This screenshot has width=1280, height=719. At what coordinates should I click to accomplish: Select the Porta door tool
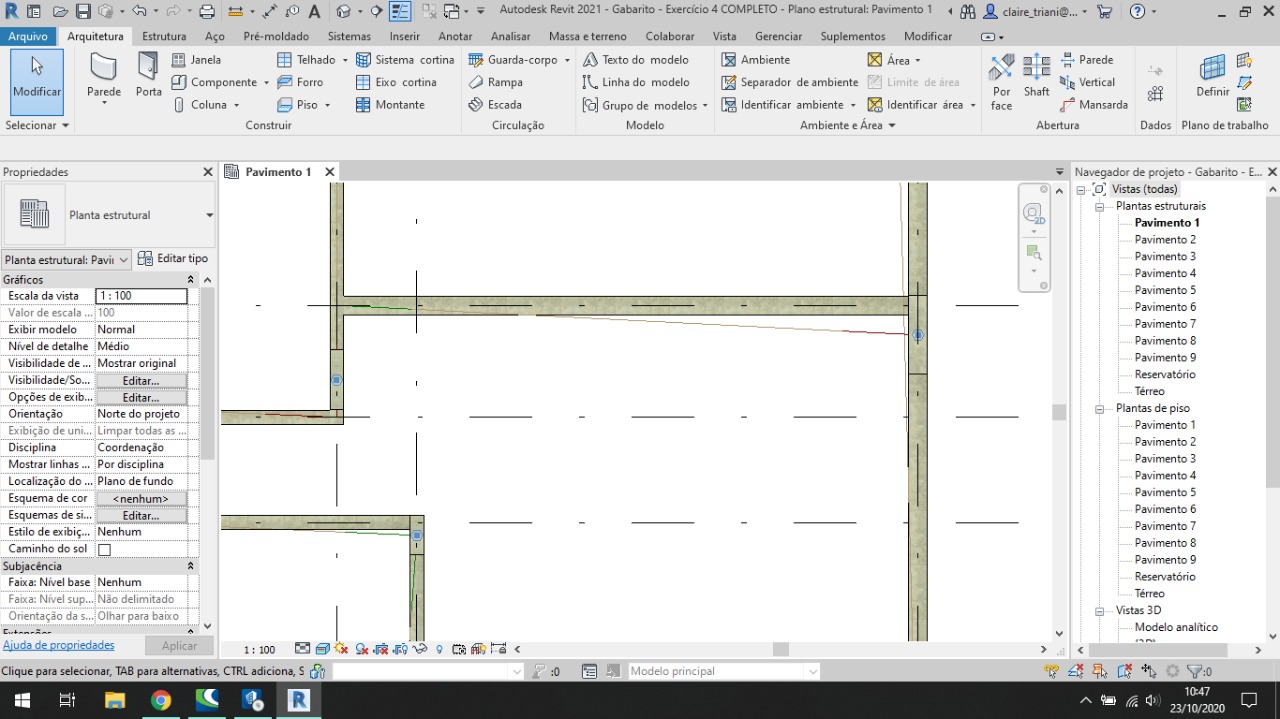pyautogui.click(x=149, y=76)
